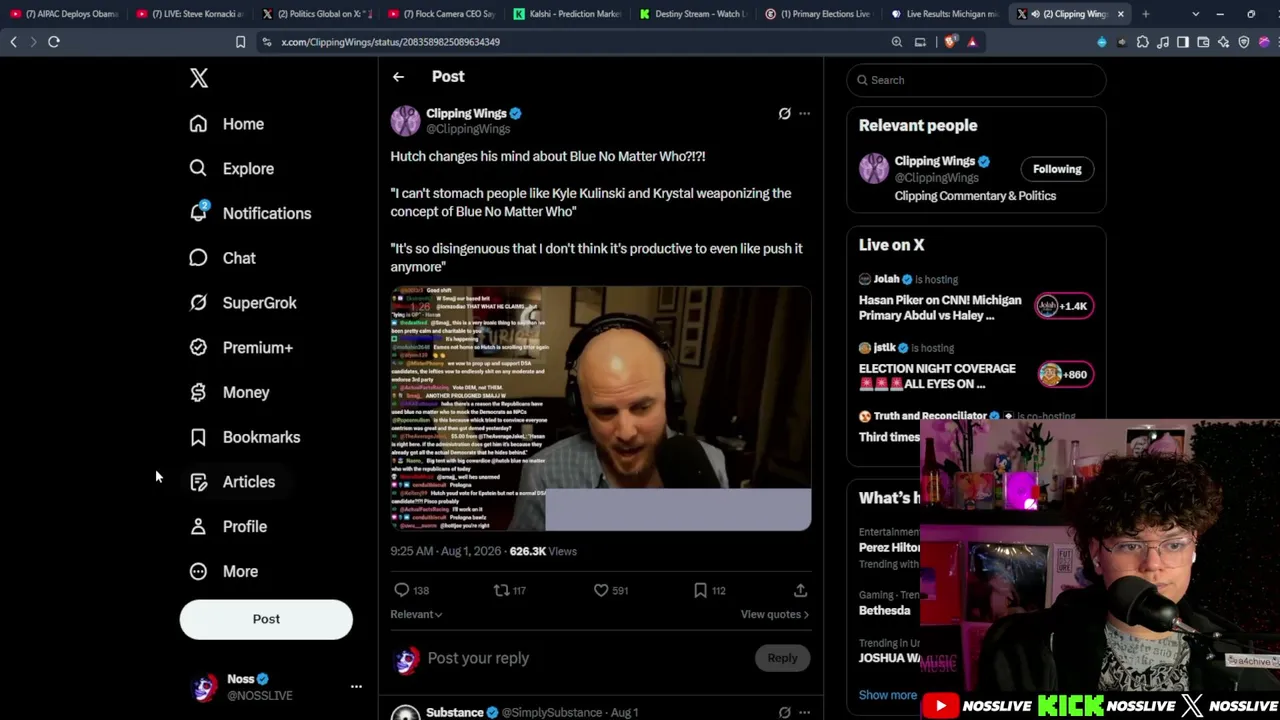Screen dimensions: 1280x720
Task: Open the Noss account switcher avatar
Action: pyautogui.click(x=204, y=687)
